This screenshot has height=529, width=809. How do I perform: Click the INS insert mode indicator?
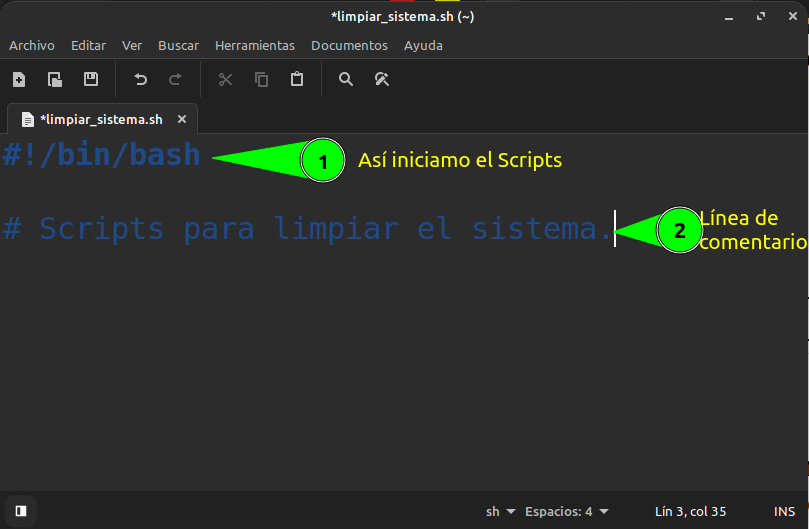tap(784, 511)
